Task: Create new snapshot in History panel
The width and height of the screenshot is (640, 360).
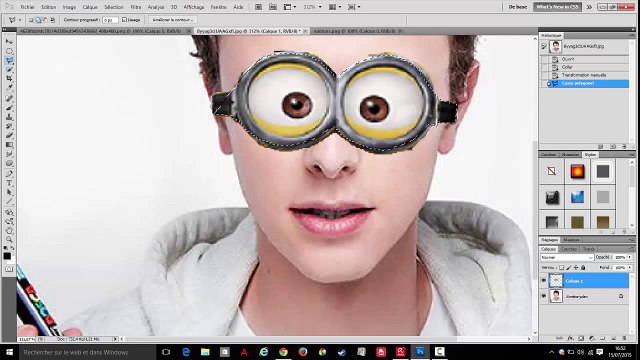Action: tap(613, 147)
